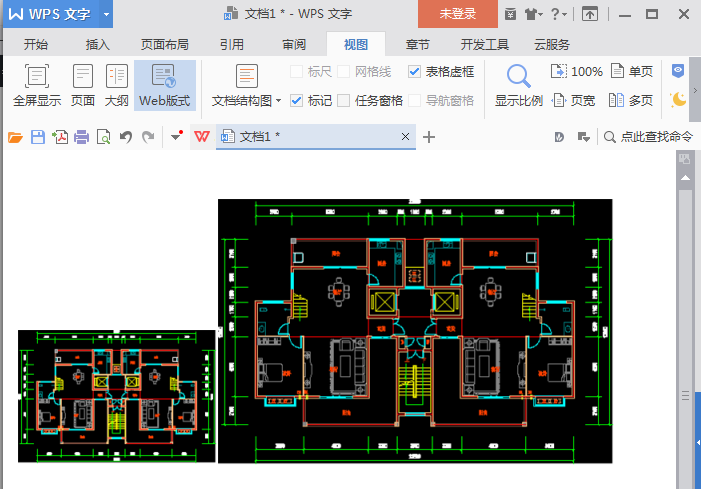Switch to Outline view
Image resolution: width=701 pixels, height=489 pixels.
[116, 85]
